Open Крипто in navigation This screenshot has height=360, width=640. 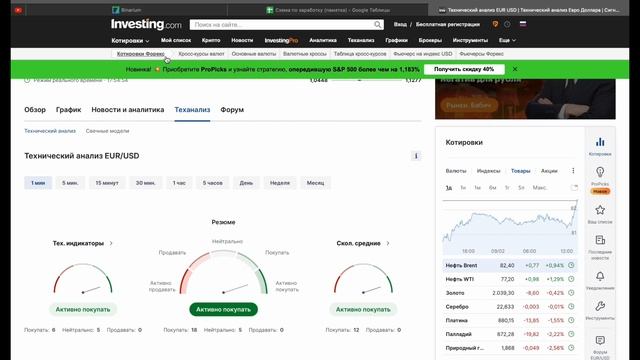tap(211, 40)
